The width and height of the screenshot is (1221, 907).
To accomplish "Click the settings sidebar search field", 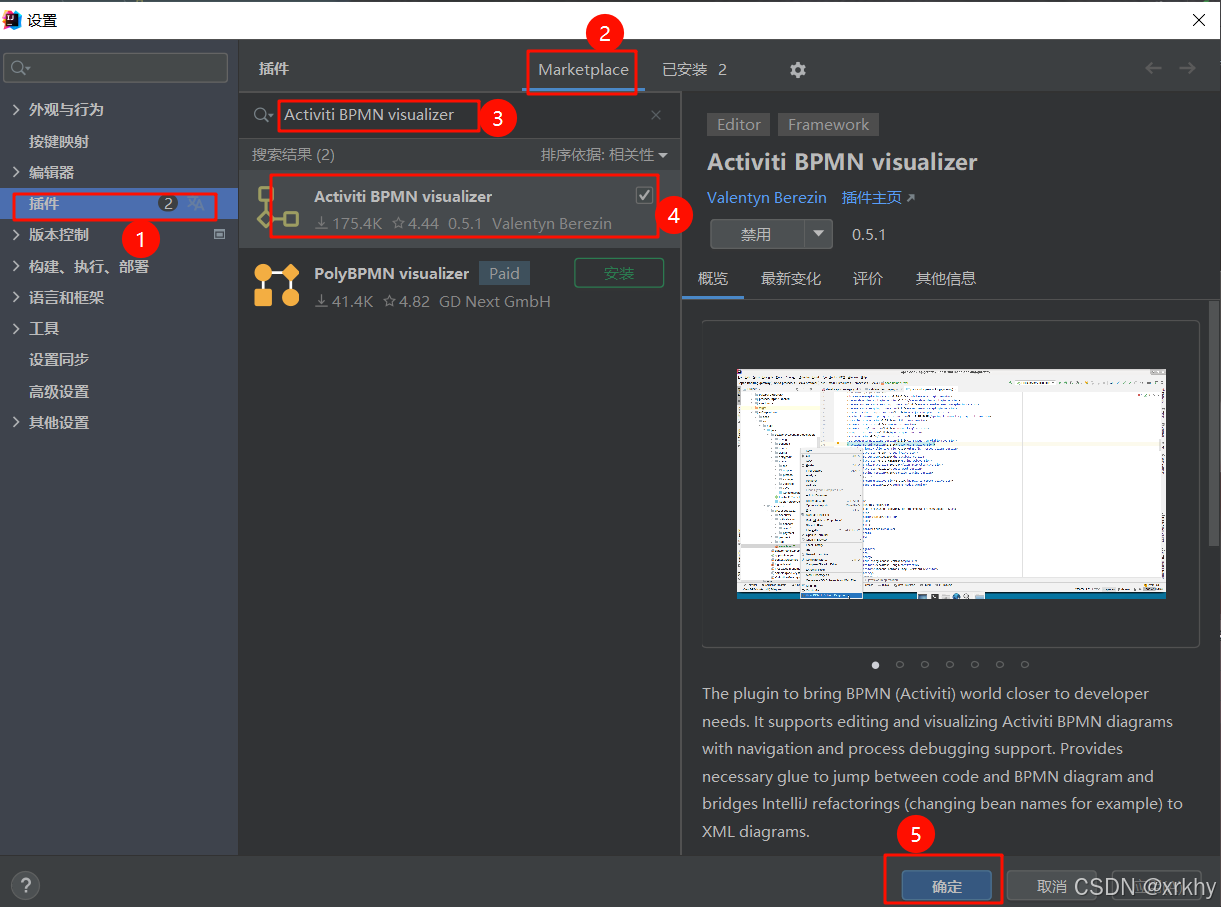I will click(116, 68).
